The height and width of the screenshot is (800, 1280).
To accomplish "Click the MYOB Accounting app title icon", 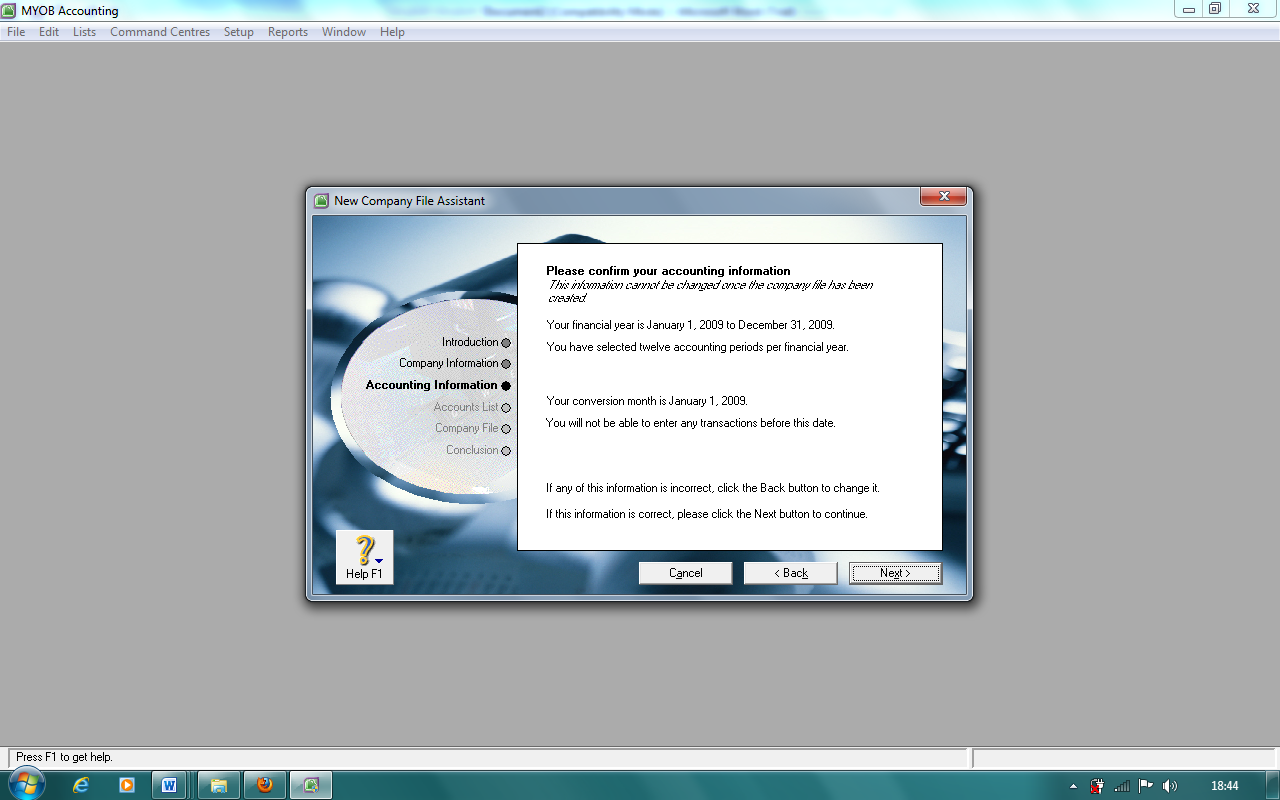I will click(9, 10).
